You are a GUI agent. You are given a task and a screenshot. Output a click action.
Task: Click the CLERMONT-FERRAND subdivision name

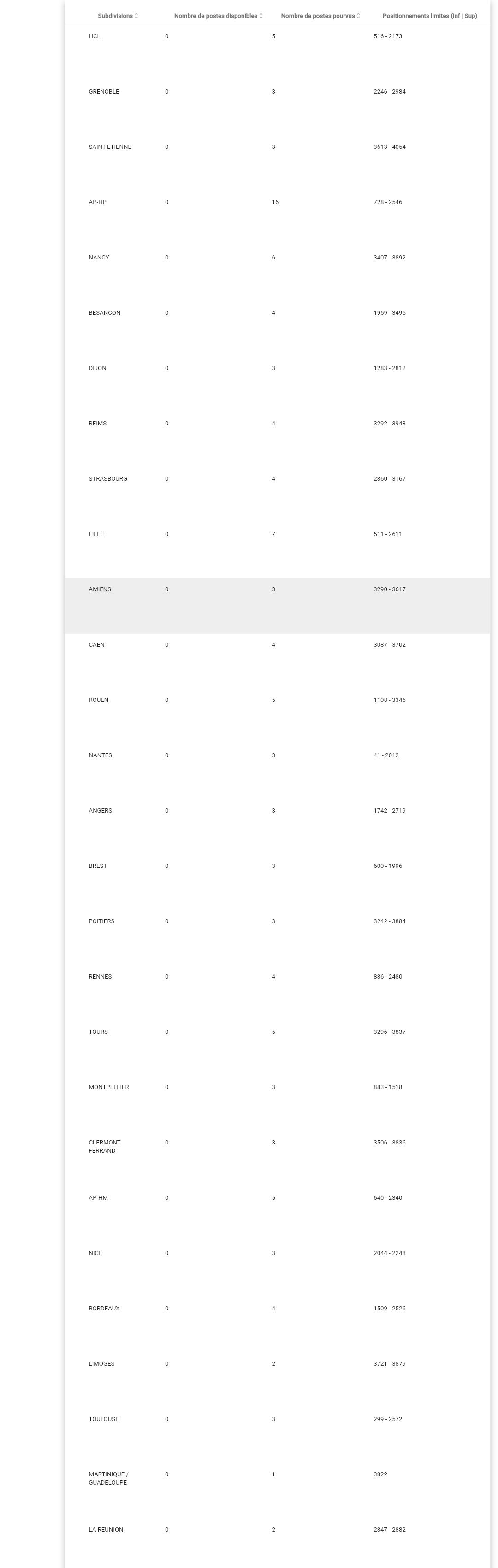pyautogui.click(x=105, y=1146)
